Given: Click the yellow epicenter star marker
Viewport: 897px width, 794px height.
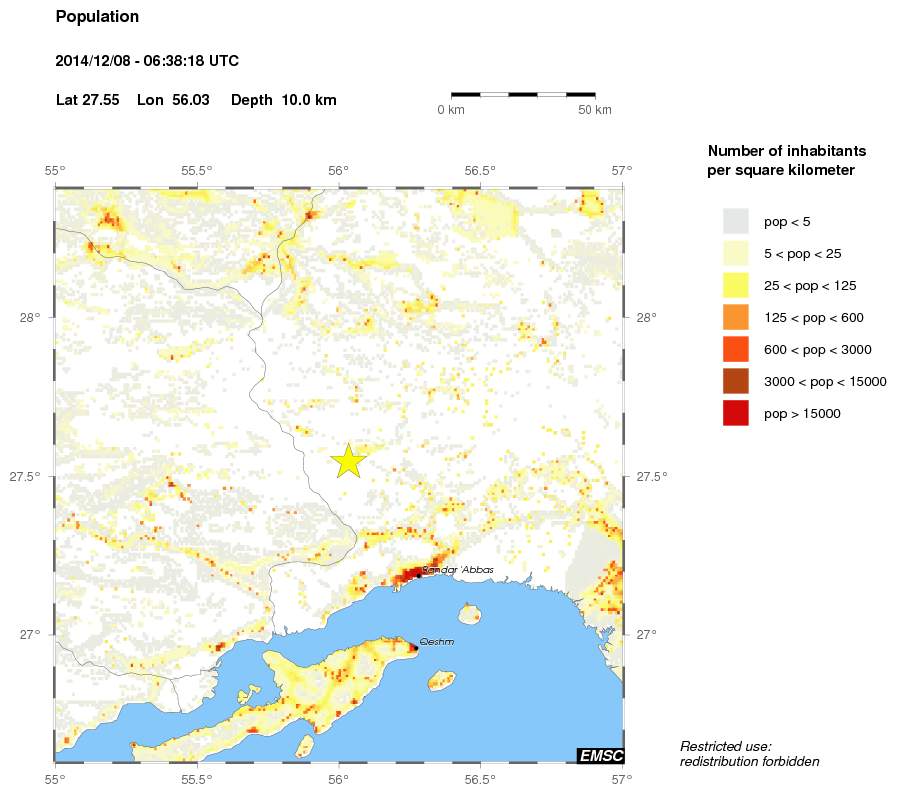Looking at the screenshot, I should (x=348, y=462).
